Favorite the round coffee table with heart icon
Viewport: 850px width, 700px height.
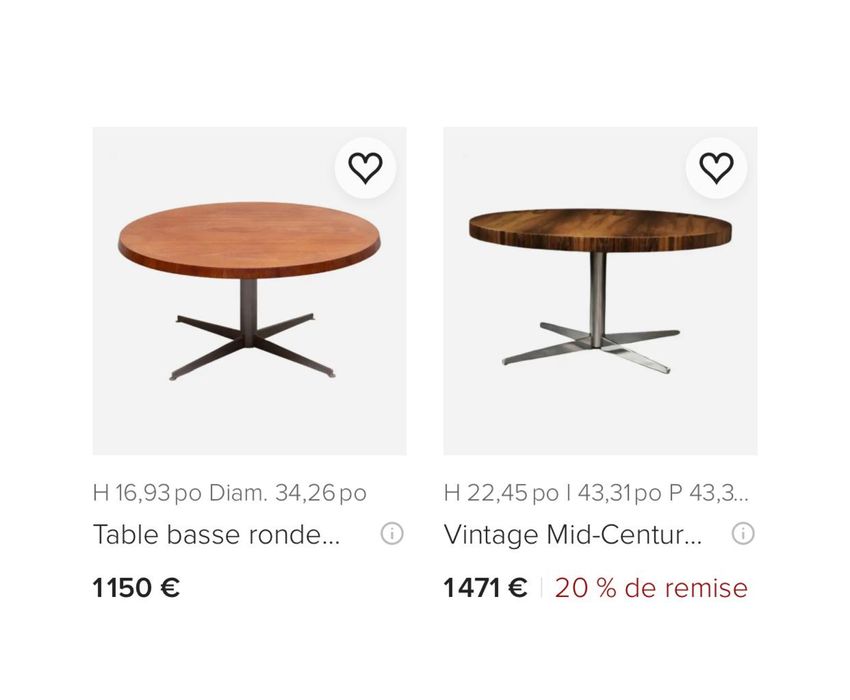pyautogui.click(x=365, y=167)
